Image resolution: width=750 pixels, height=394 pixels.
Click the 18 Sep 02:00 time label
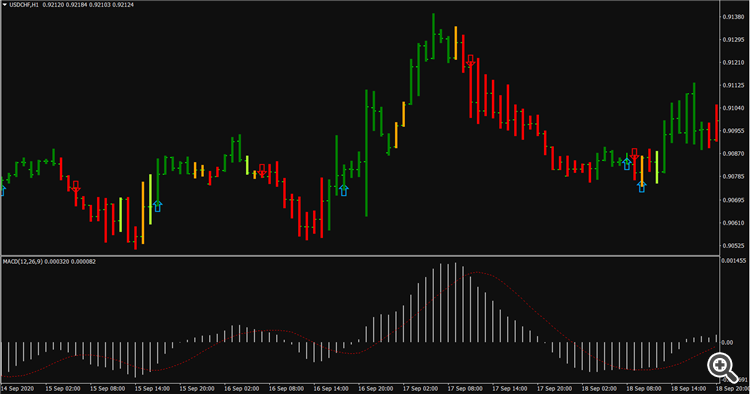(599, 389)
